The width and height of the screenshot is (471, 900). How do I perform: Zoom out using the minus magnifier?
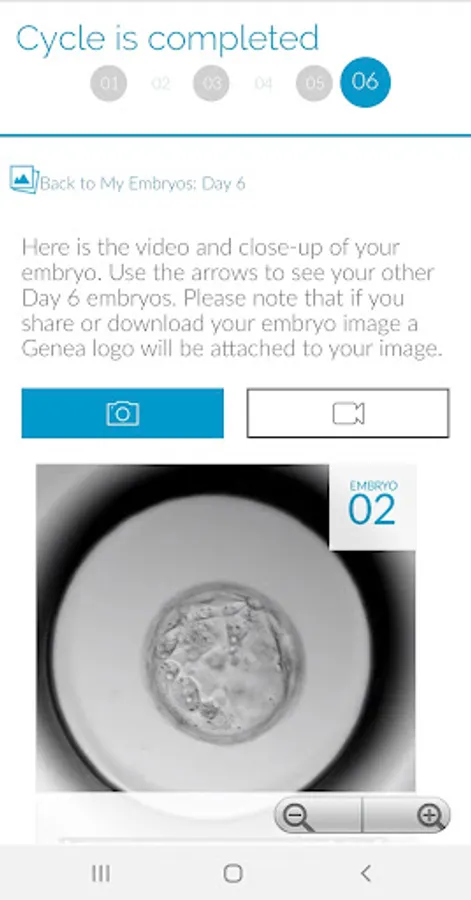pos(318,815)
